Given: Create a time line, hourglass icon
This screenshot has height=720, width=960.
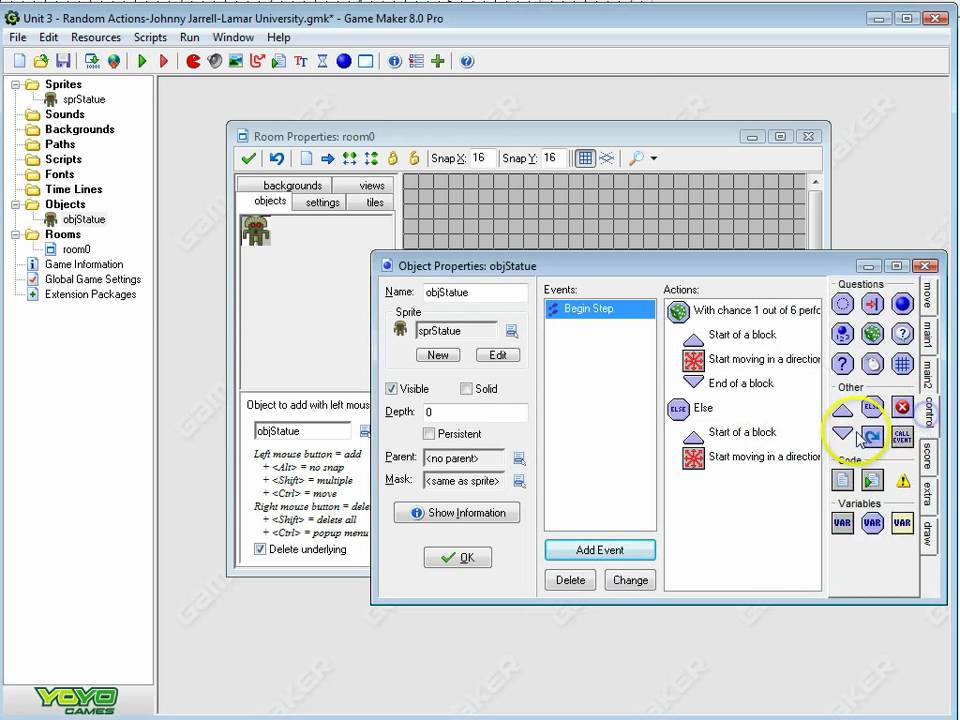Looking at the screenshot, I should click(x=322, y=61).
